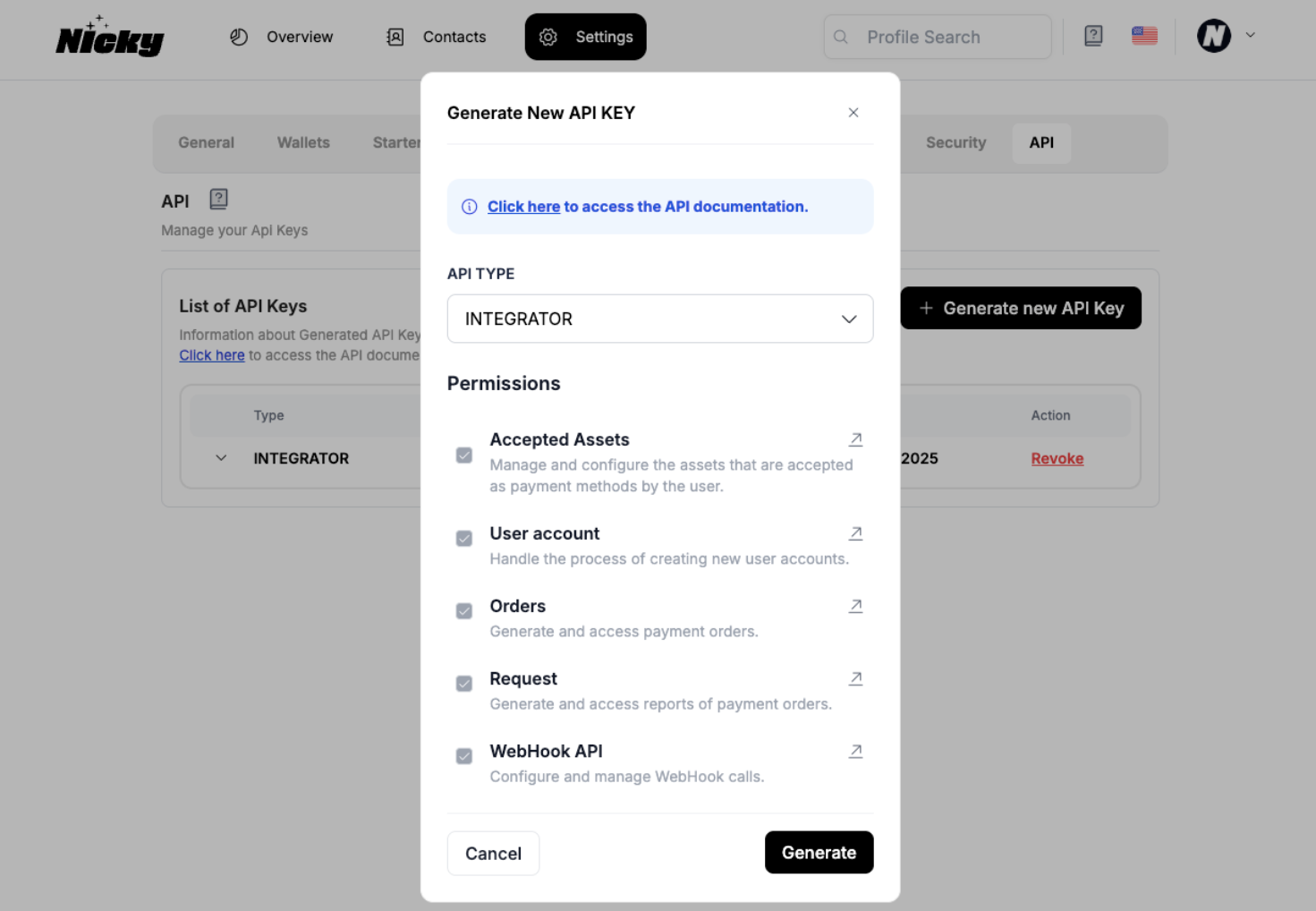Open the Request documentation arrow icon
The image size is (1316, 911).
tap(855, 678)
